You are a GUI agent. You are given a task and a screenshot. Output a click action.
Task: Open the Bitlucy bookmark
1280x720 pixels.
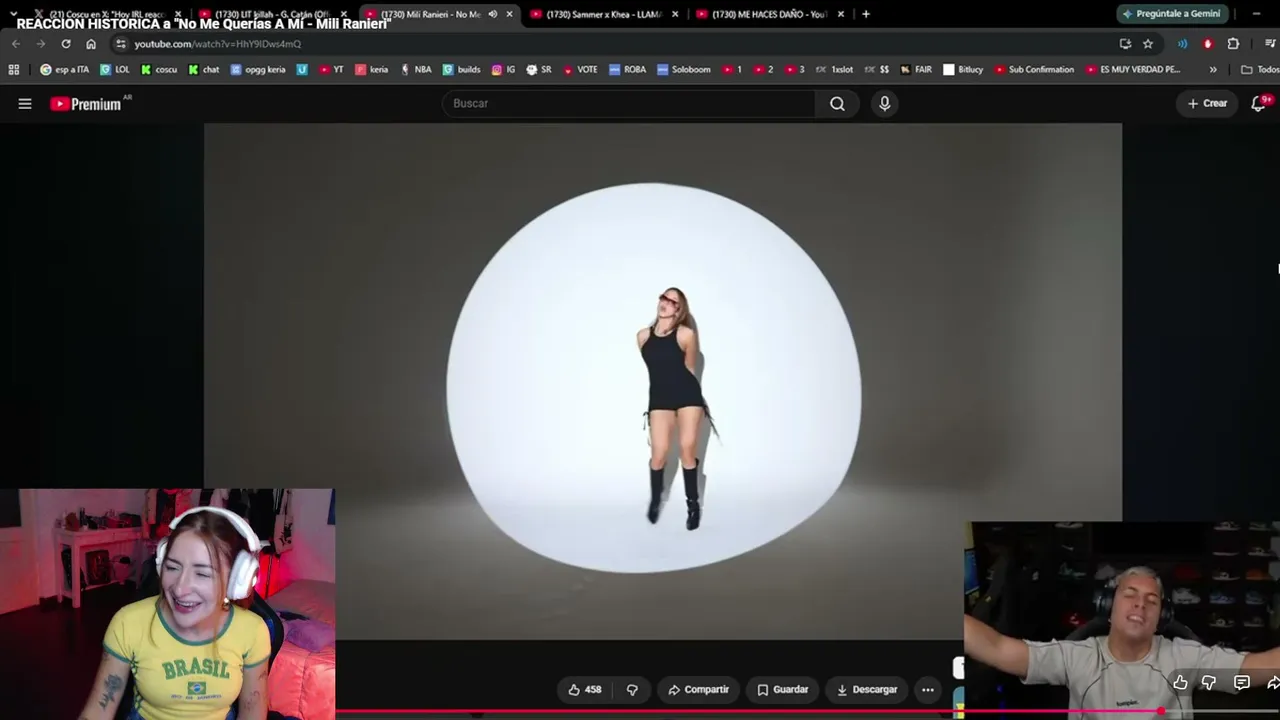[x=963, y=69]
